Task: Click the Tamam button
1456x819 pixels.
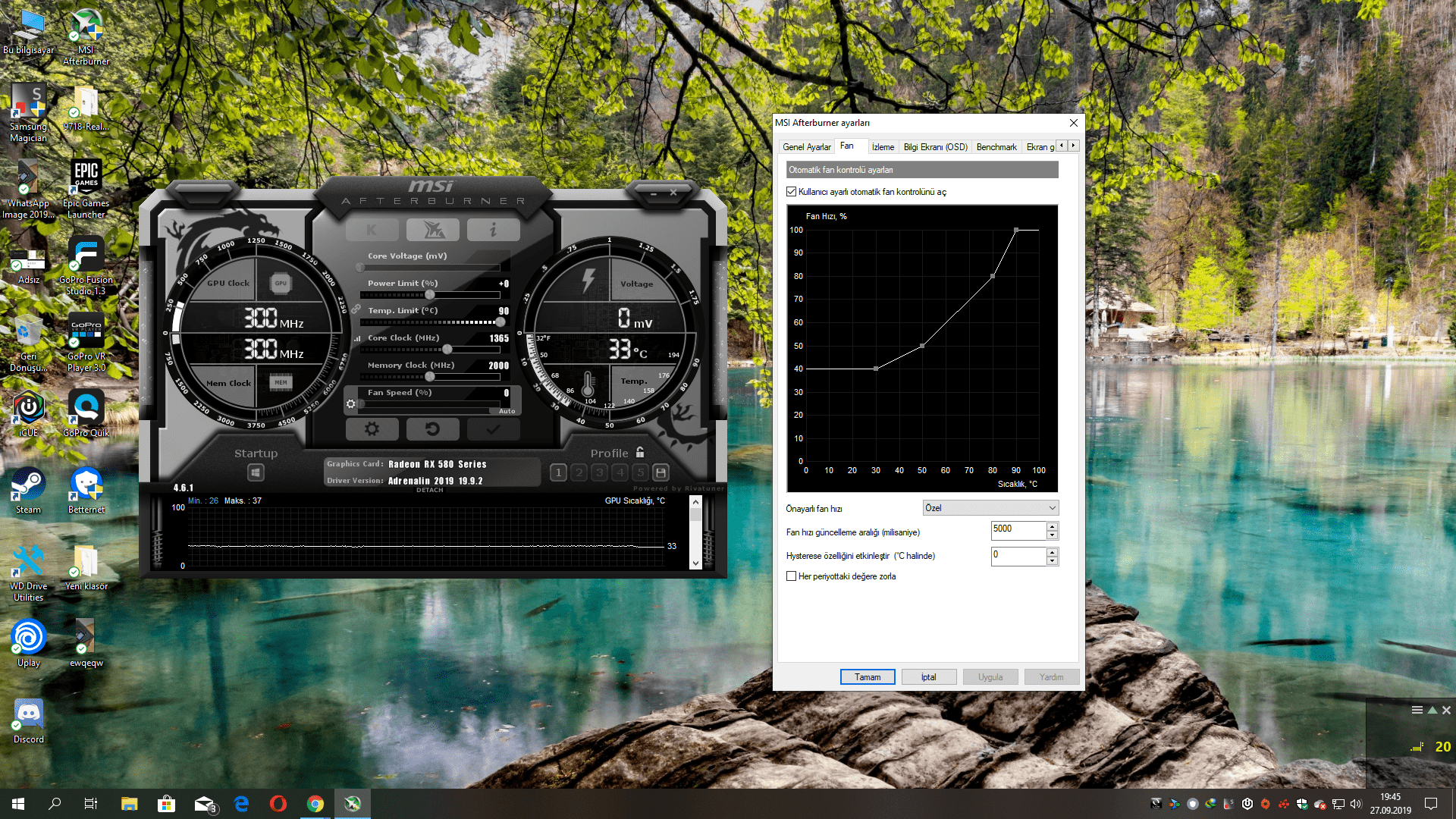Action: (x=868, y=677)
